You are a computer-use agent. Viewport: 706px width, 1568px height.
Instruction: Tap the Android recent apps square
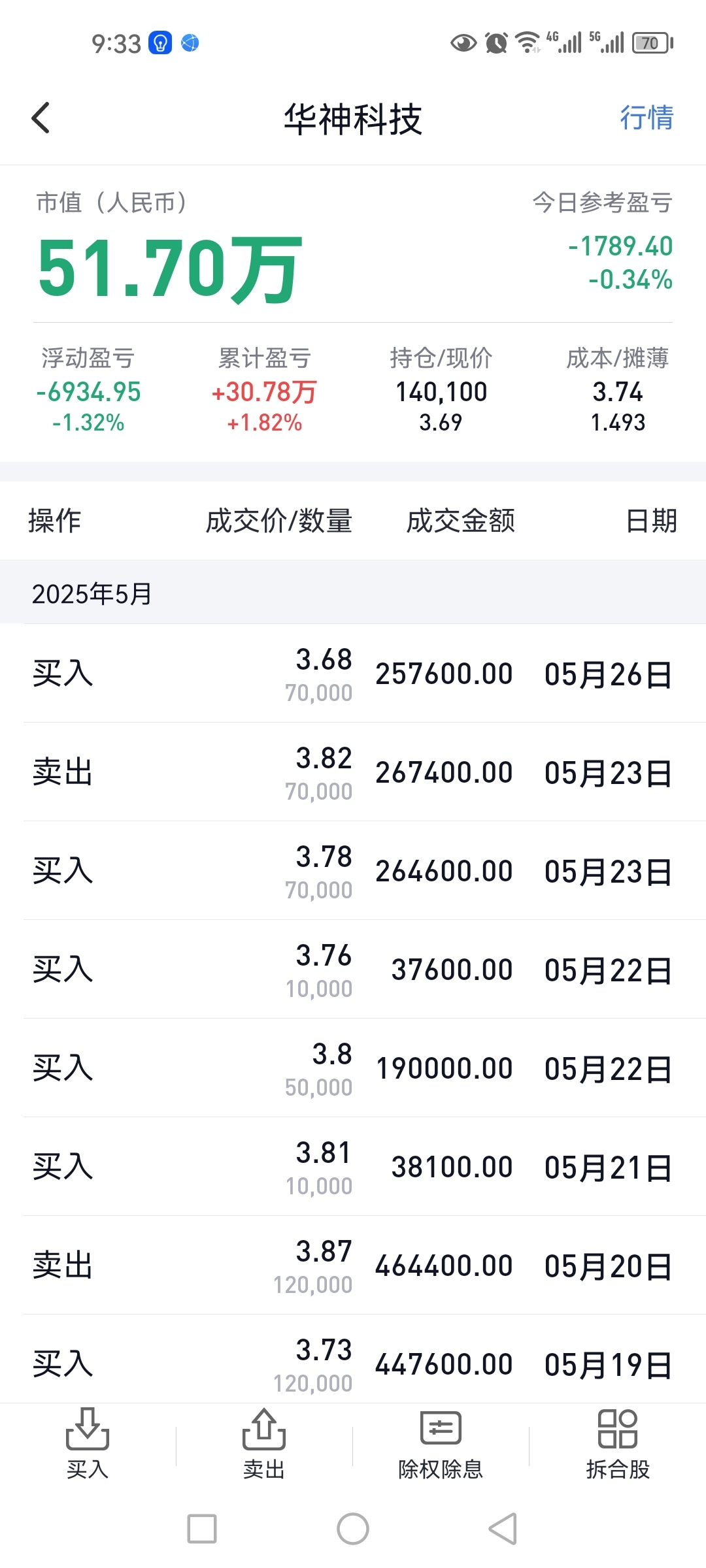click(x=202, y=1529)
